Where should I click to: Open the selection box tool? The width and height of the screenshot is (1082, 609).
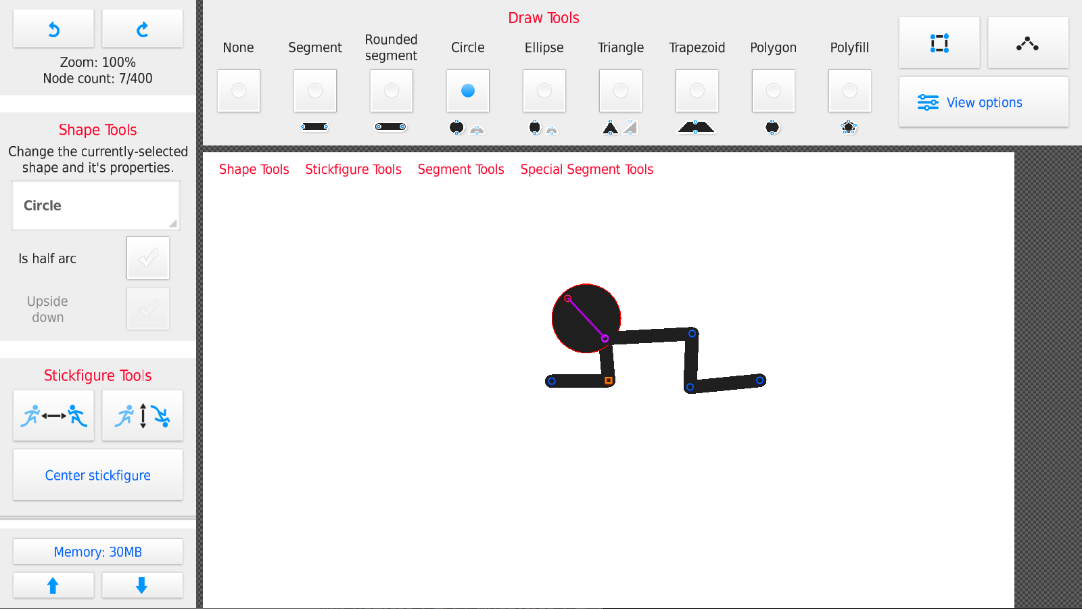click(x=939, y=43)
